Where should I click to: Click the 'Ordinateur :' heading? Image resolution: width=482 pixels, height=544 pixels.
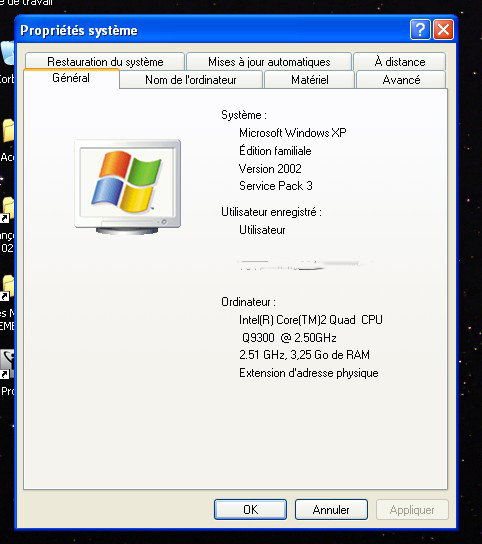(248, 302)
